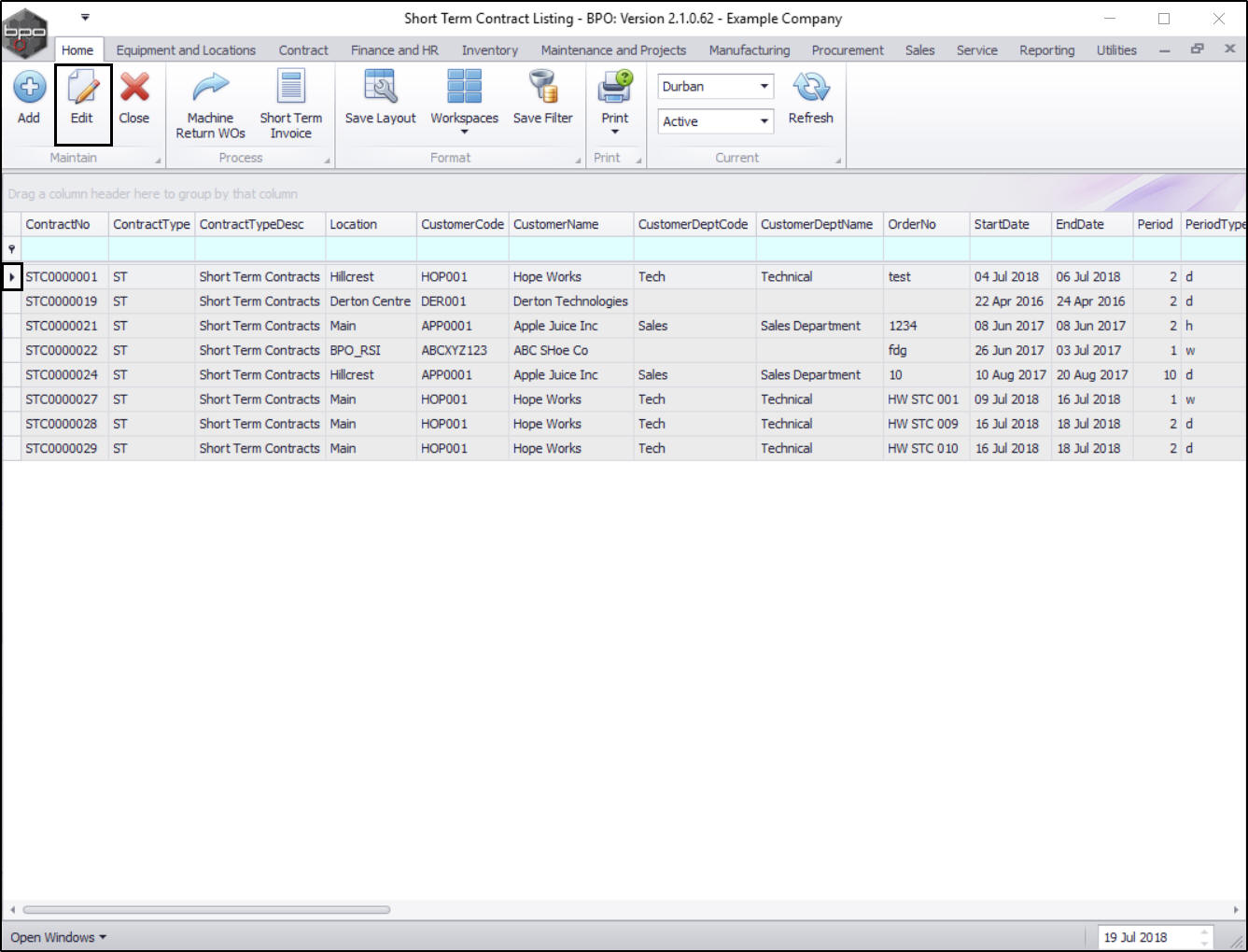
Task: Click the Save Layout icon
Action: coord(380,87)
